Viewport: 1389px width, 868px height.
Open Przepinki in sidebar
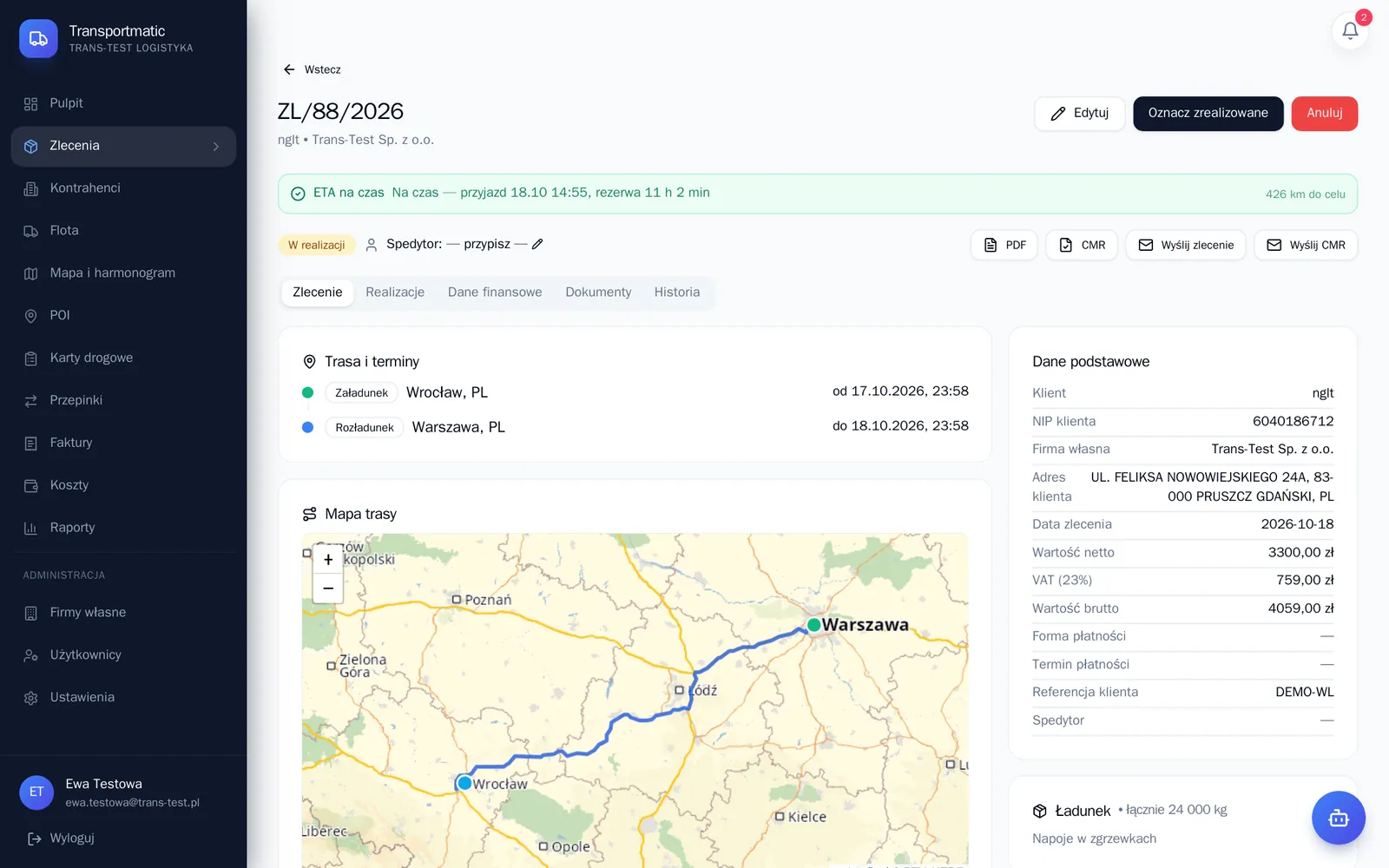click(x=123, y=401)
